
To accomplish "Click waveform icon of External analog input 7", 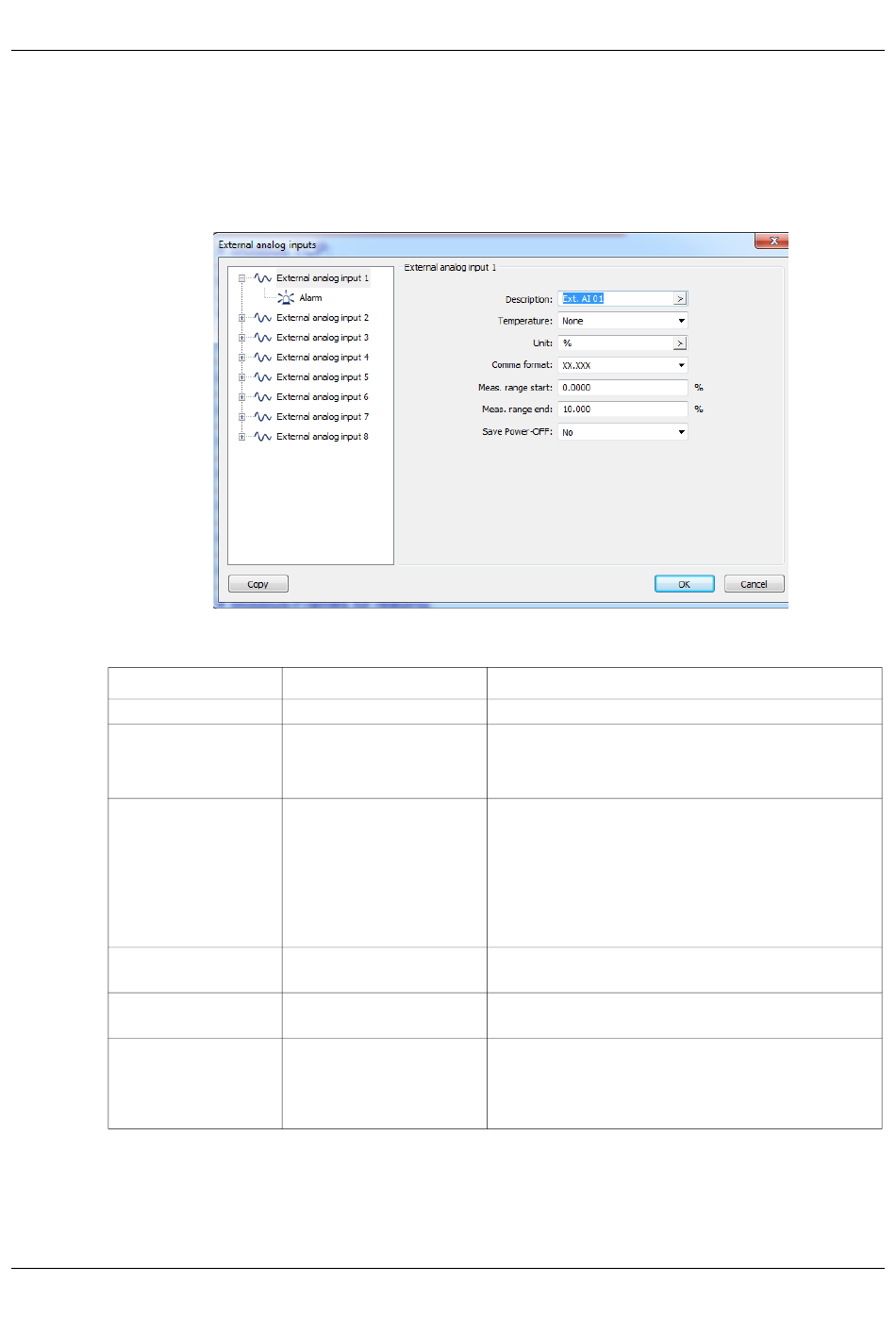I will [x=263, y=417].
